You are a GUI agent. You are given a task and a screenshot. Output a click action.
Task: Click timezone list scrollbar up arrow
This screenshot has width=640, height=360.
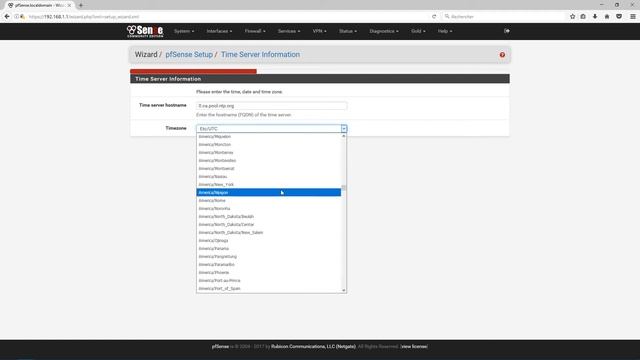[x=344, y=136]
